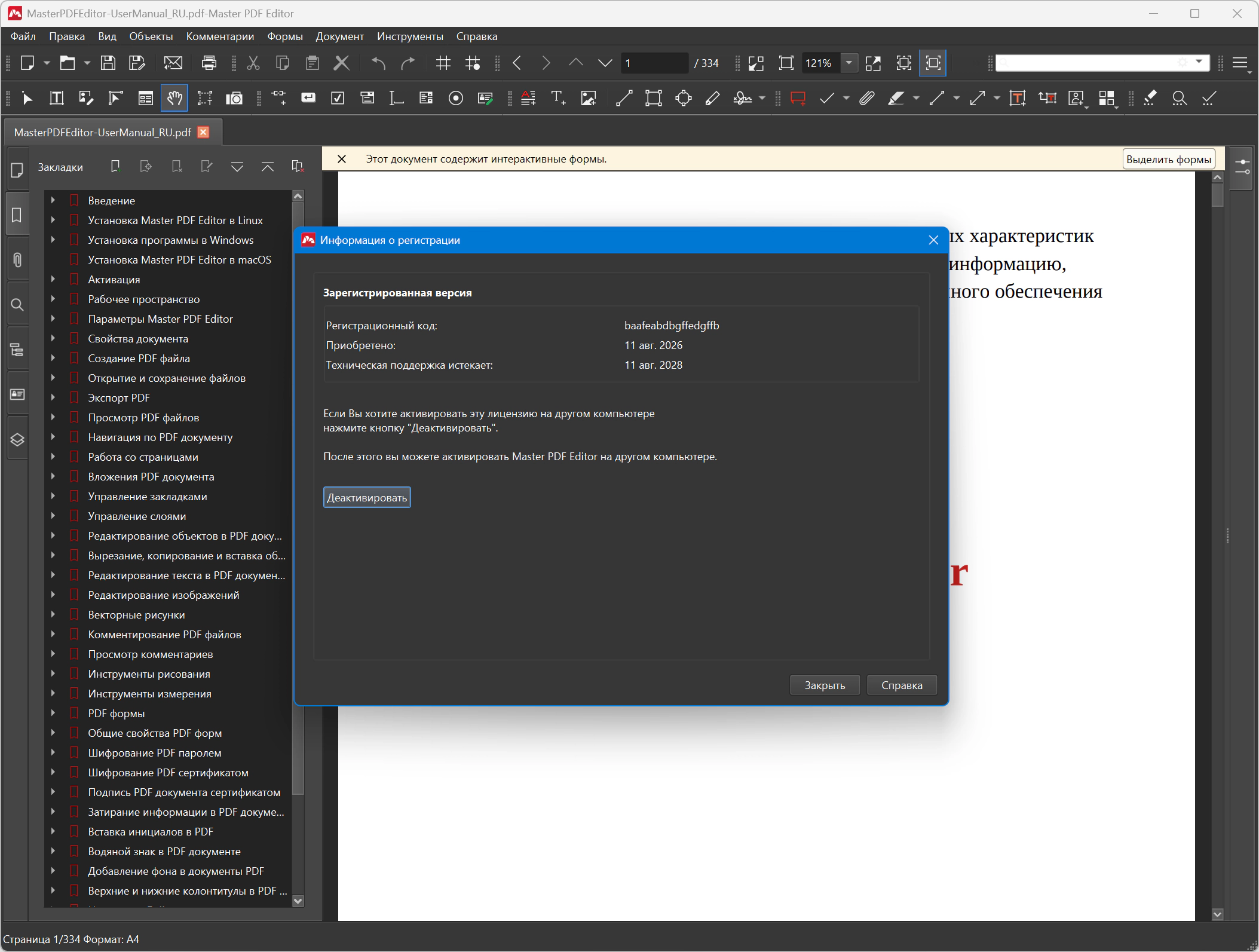Viewport: 1259px width, 952px height.
Task: Open the Инструменты menu
Action: tap(410, 36)
